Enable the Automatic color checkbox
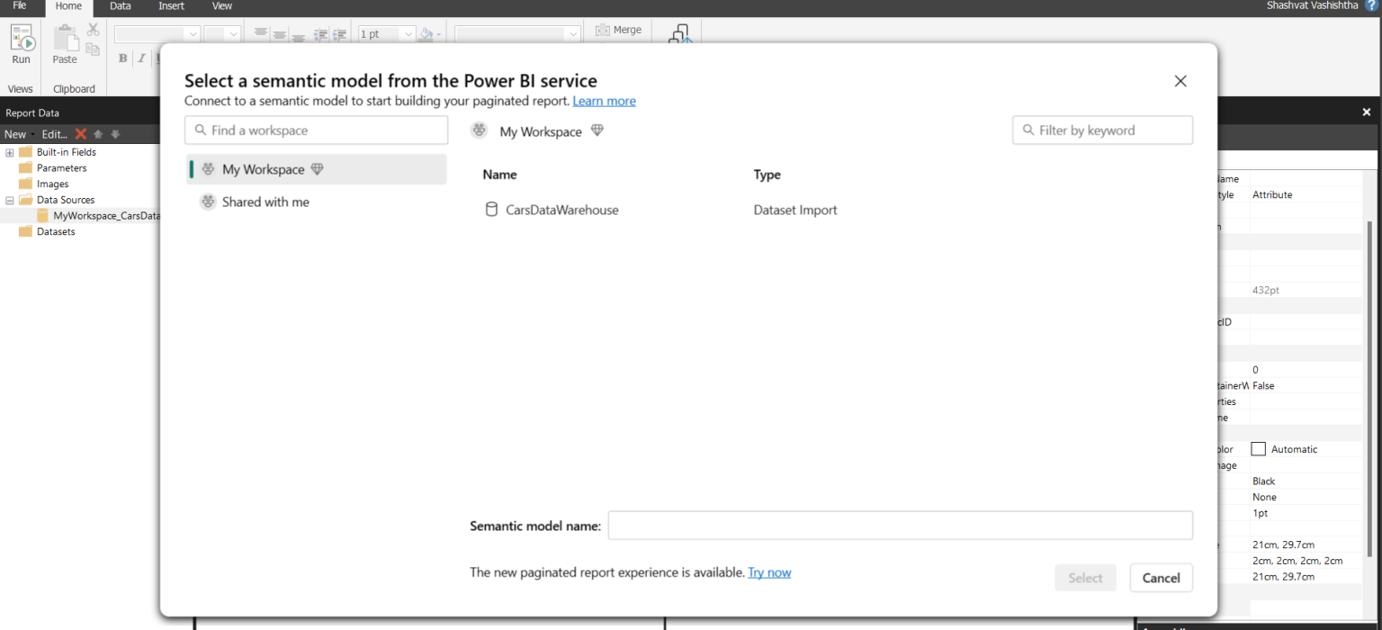The image size is (1382, 630). click(1258, 448)
